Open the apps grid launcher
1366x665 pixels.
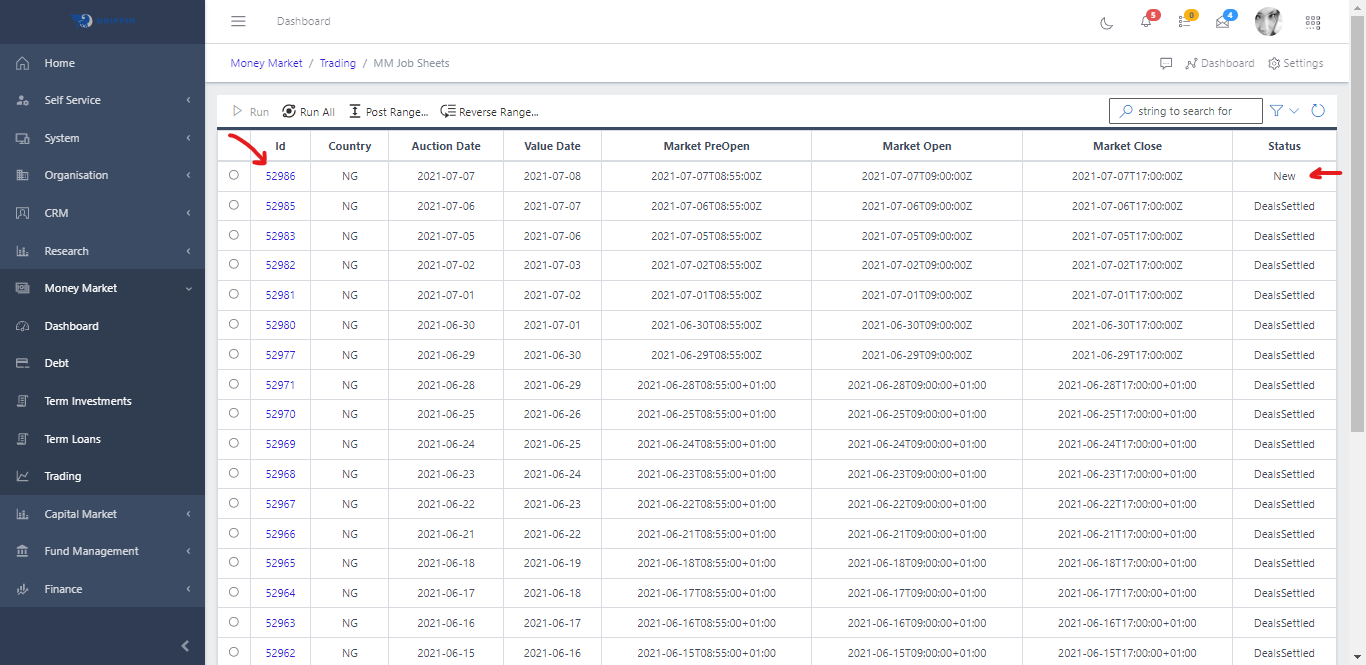click(x=1313, y=21)
